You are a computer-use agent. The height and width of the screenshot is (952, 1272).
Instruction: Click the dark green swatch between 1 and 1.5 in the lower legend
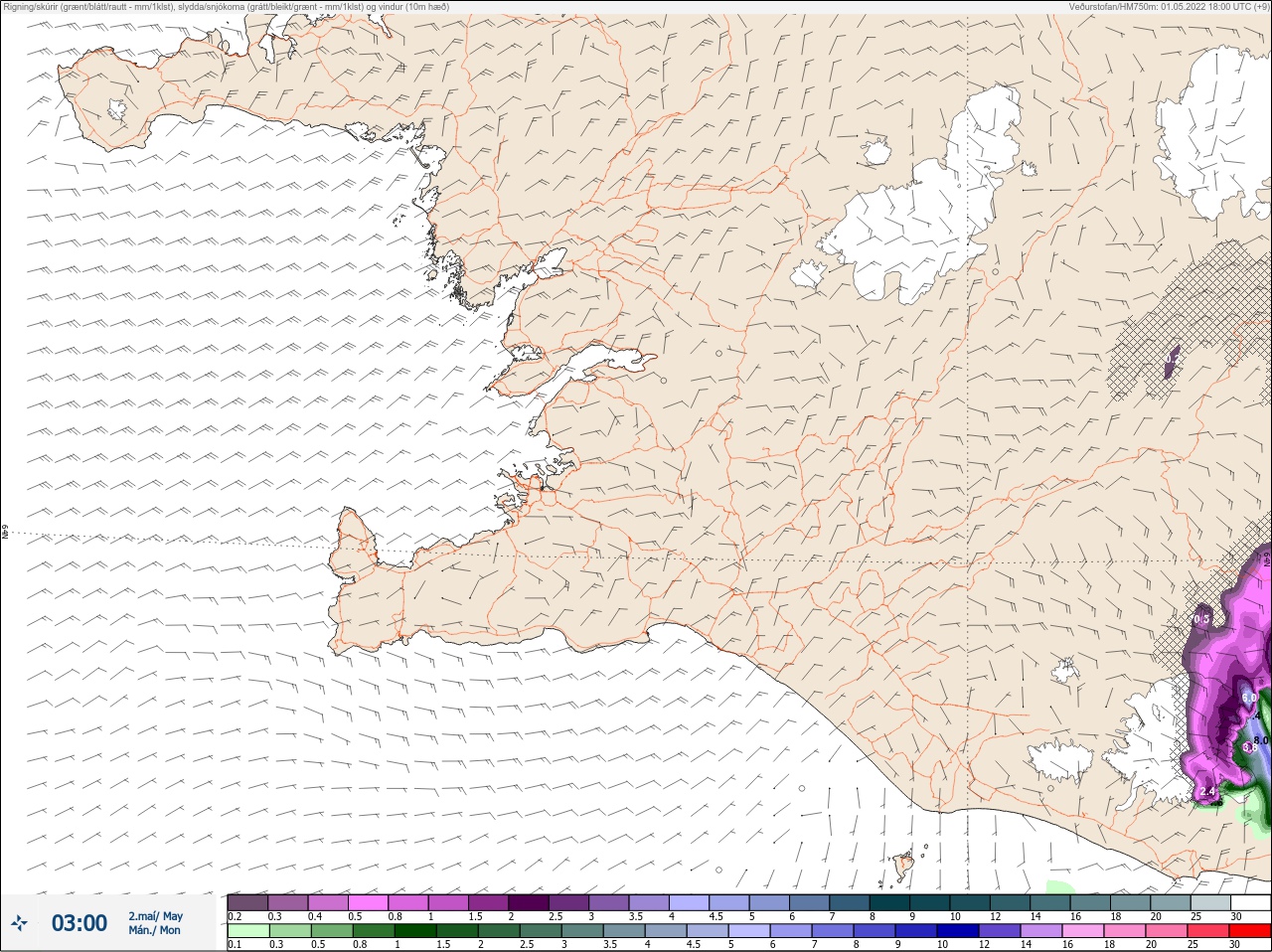(x=415, y=931)
